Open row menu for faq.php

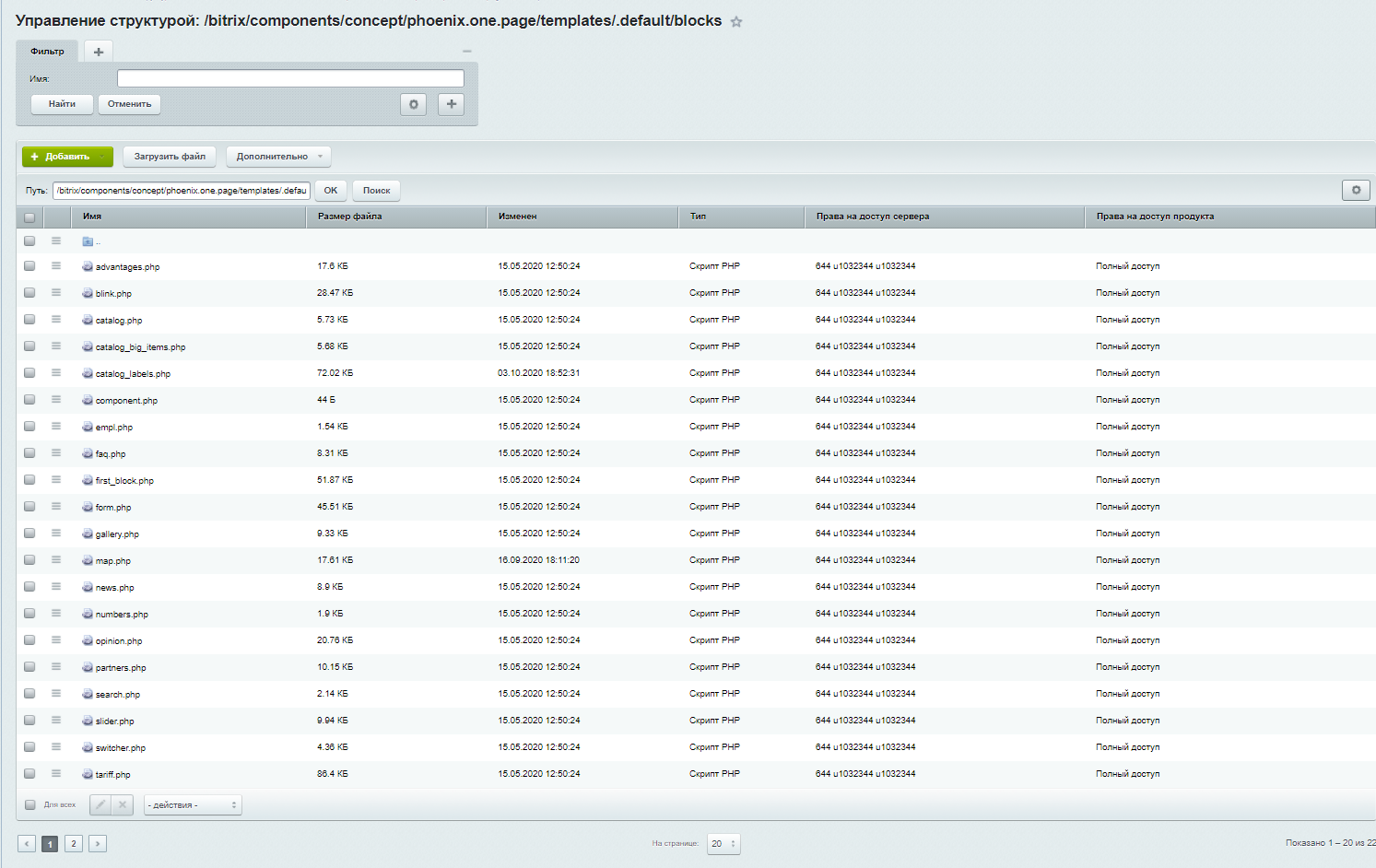[56, 452]
